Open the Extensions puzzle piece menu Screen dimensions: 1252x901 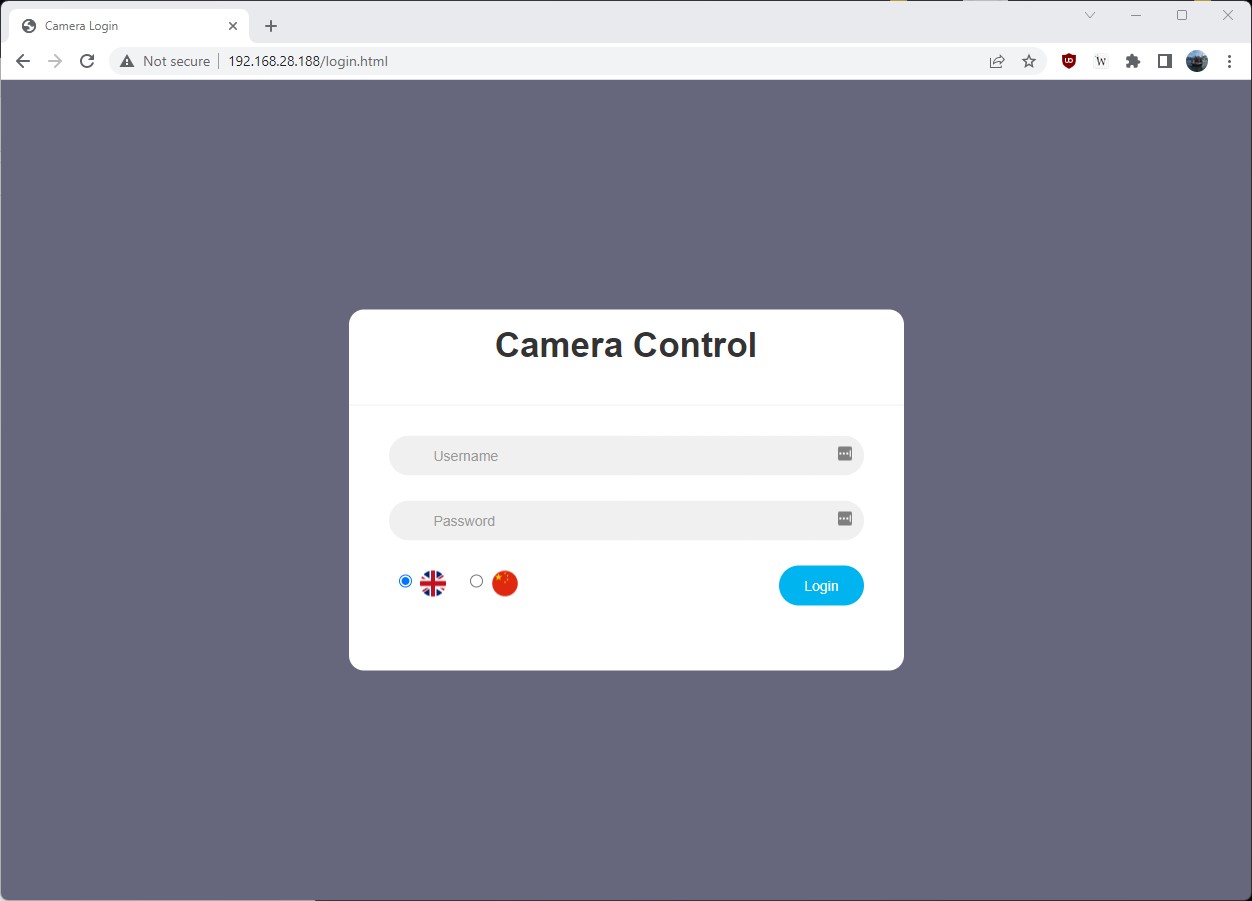[x=1133, y=61]
